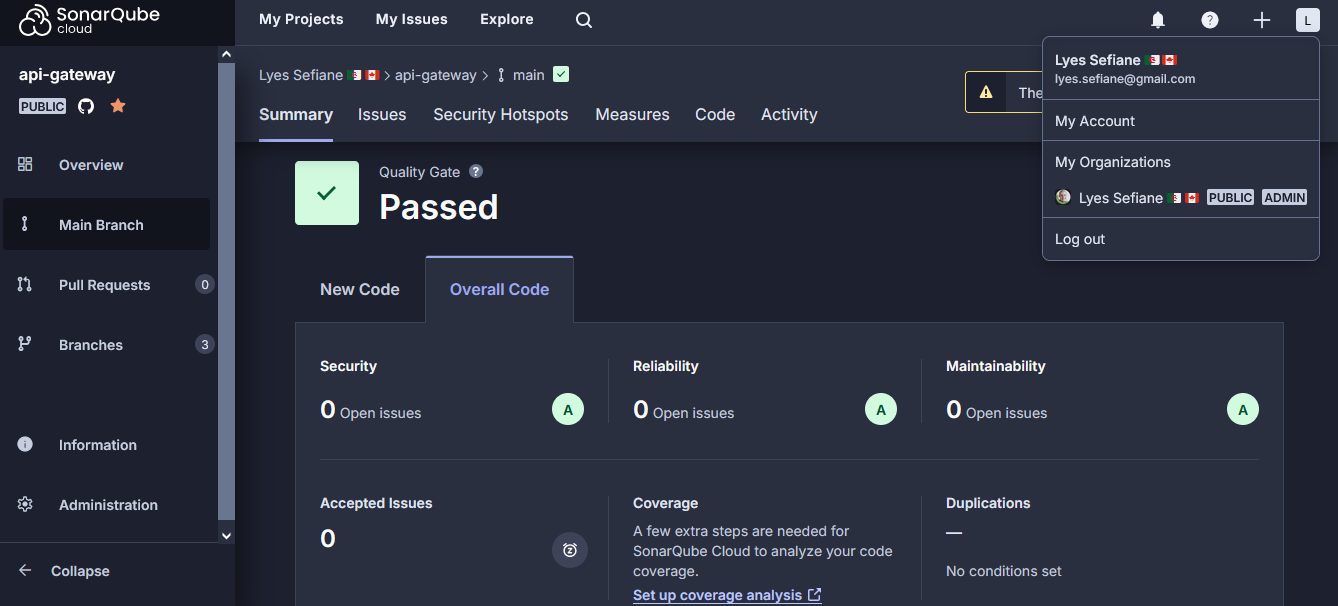Open Explore in top navigation
Image resolution: width=1338 pixels, height=606 pixels.
[x=507, y=19]
